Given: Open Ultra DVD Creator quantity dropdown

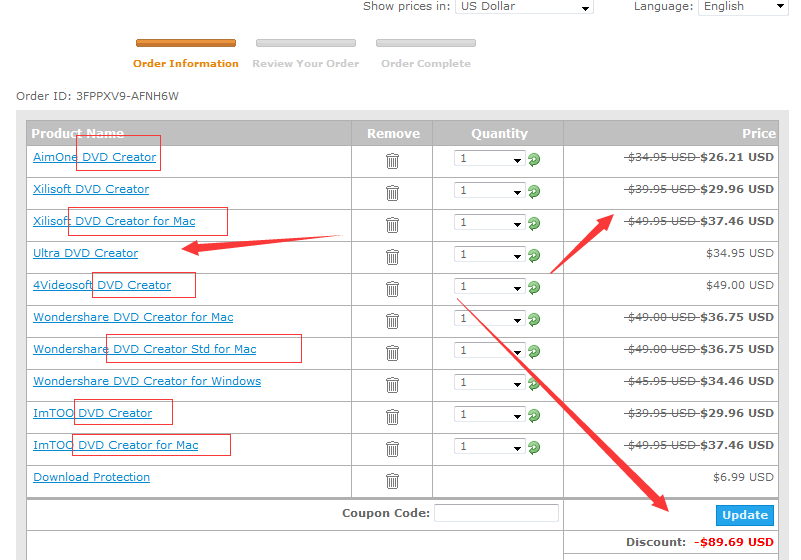Looking at the screenshot, I should pyautogui.click(x=489, y=254).
